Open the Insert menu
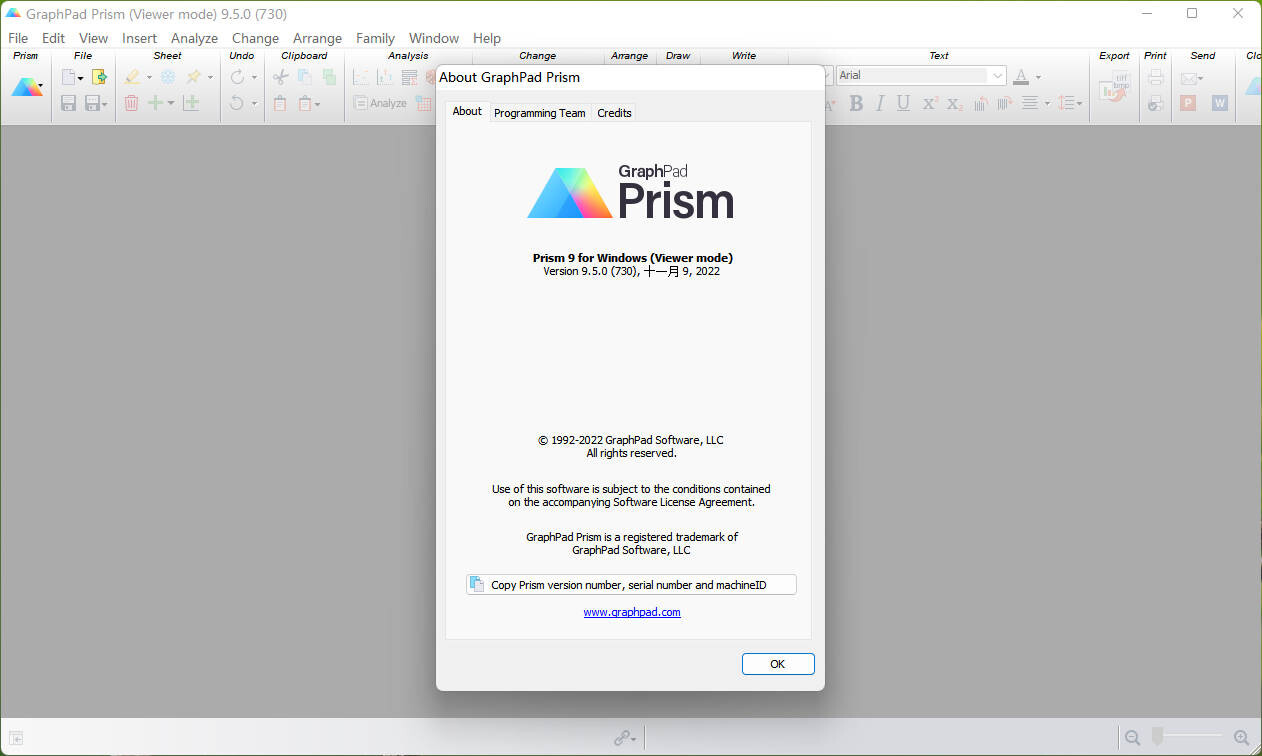The height and width of the screenshot is (756, 1262). 140,38
